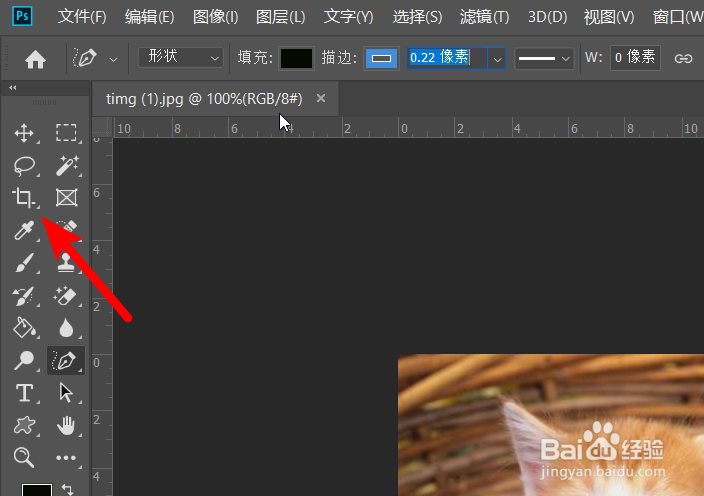Click the 0.22 像素 stroke width field
This screenshot has width=704, height=496.
[447, 58]
